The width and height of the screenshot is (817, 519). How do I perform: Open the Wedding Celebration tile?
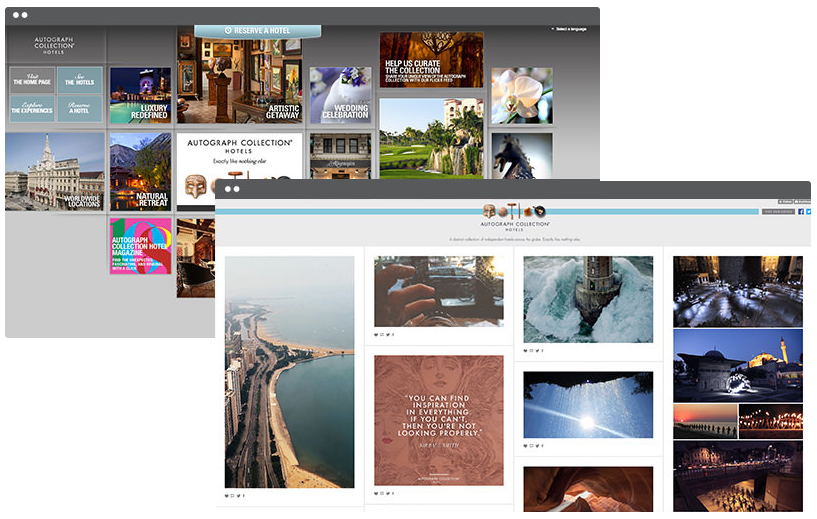click(x=340, y=95)
